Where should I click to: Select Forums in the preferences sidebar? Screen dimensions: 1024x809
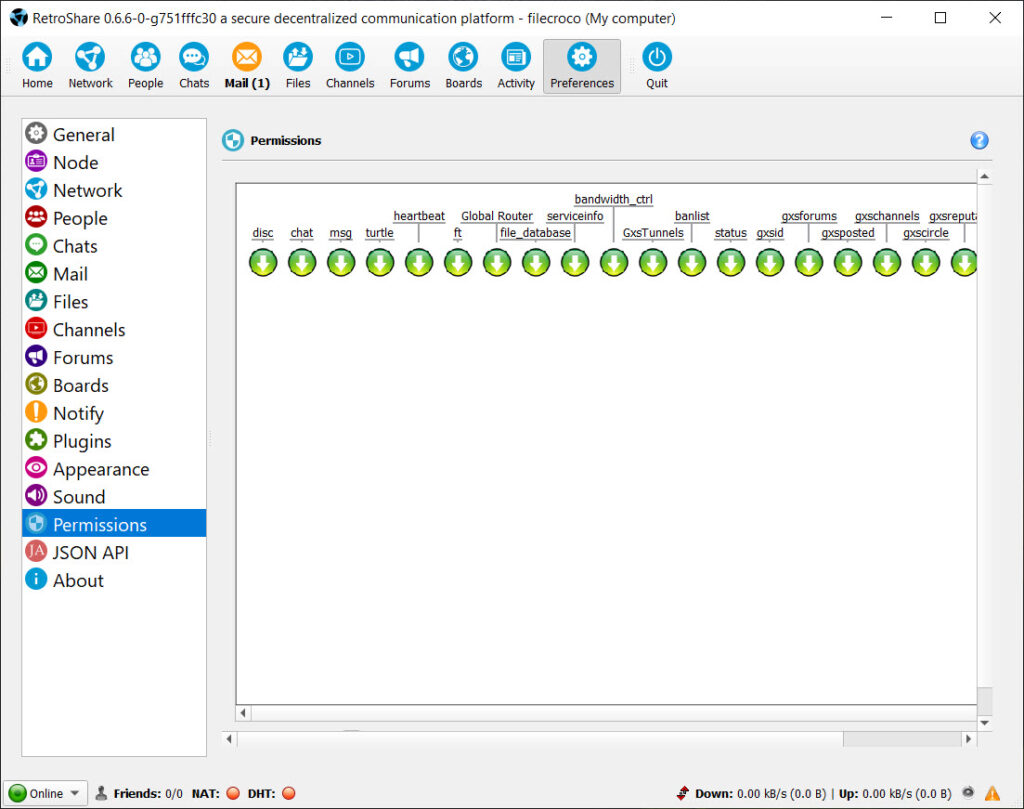(114, 357)
